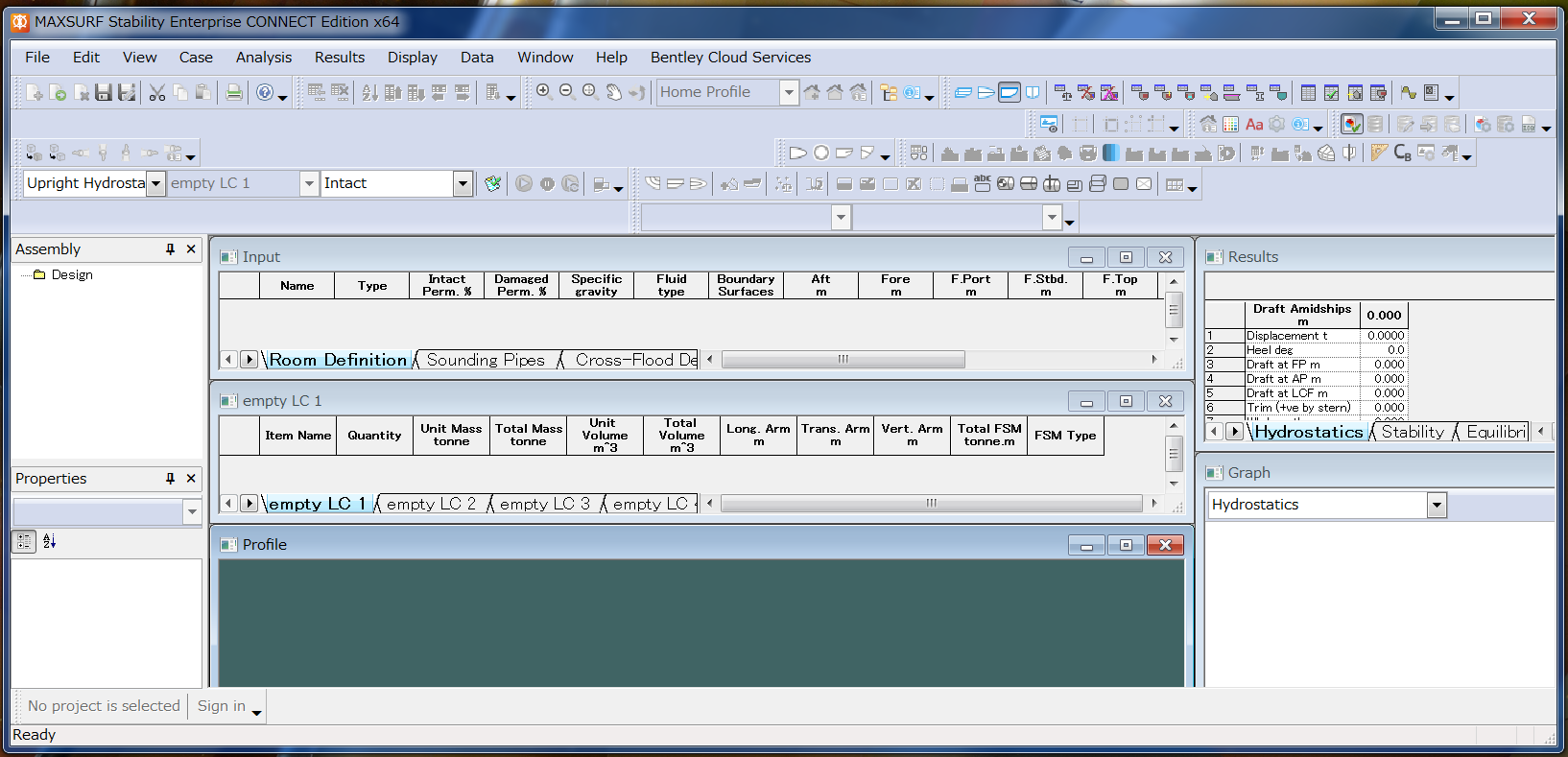Click the Pause analysis icon
This screenshot has height=757, width=1568.
coord(547,184)
